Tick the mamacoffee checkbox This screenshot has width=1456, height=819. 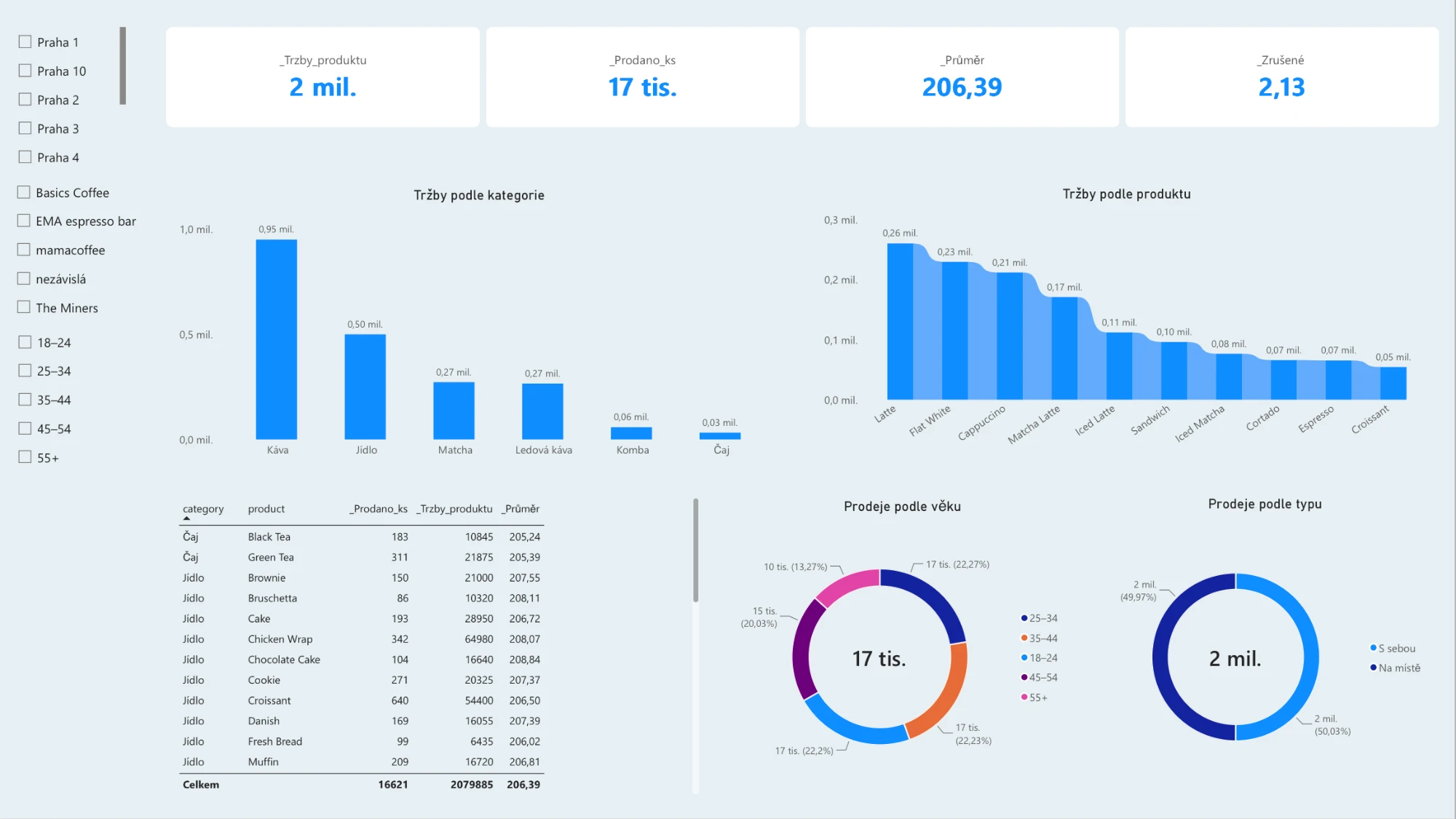23,250
